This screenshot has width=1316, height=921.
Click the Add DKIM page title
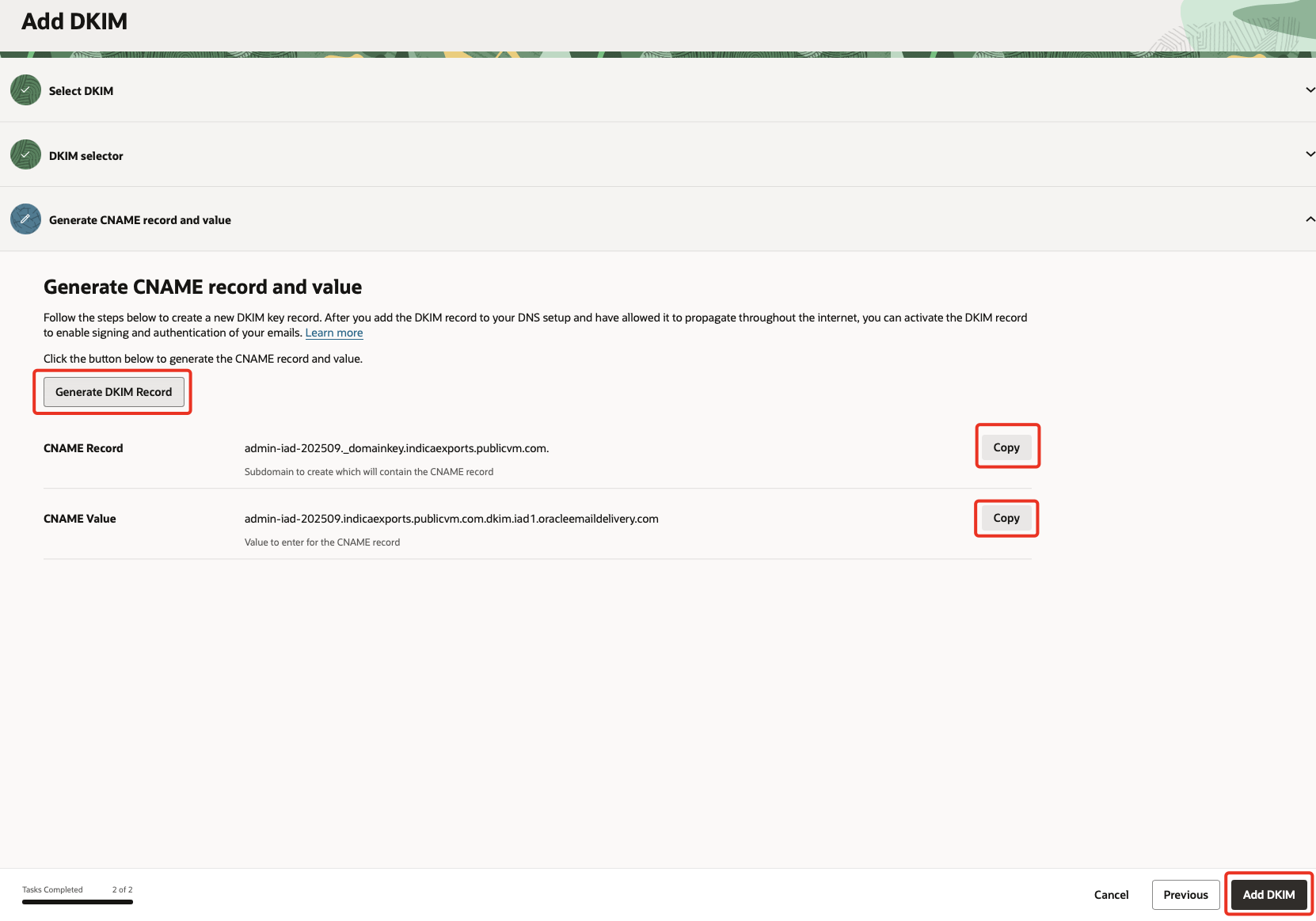coord(73,21)
